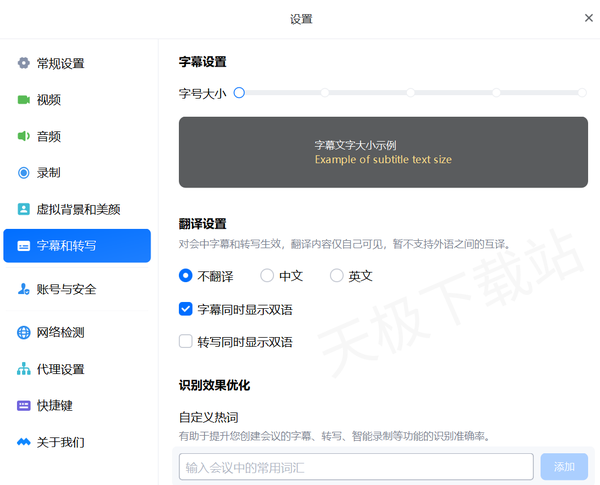
Task: Click the 翻译设置 heading
Action: tap(203, 224)
